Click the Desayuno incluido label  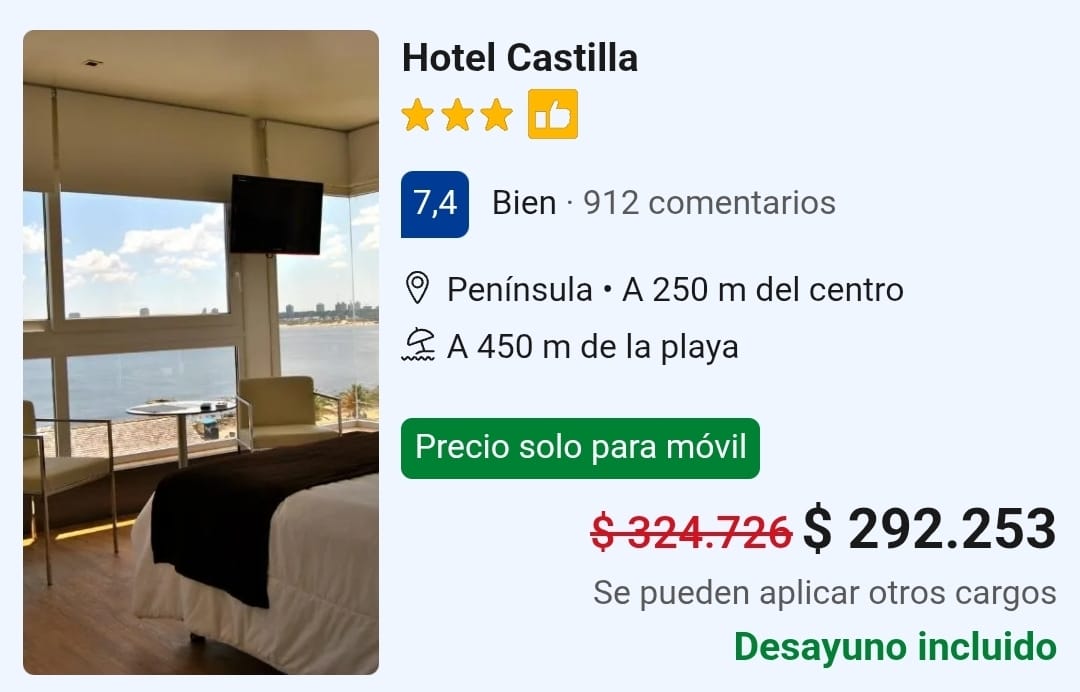[895, 647]
